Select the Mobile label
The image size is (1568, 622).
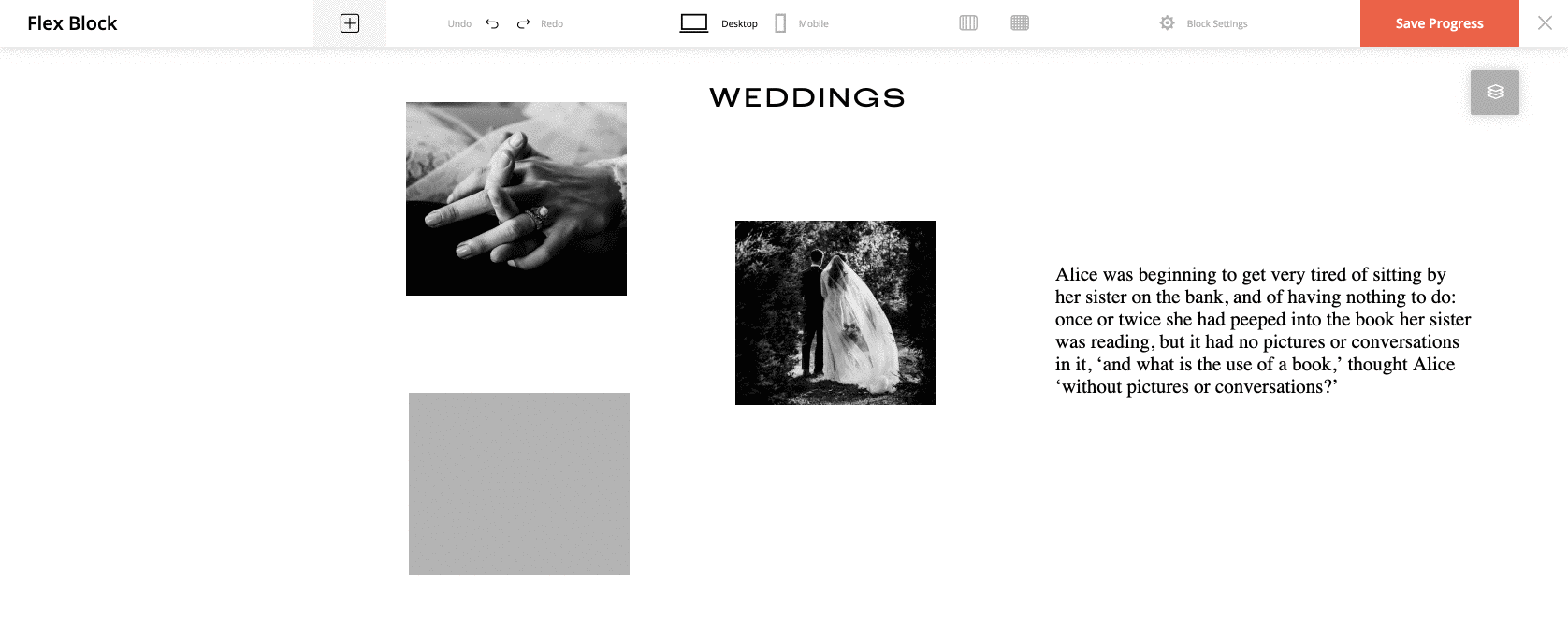point(814,23)
